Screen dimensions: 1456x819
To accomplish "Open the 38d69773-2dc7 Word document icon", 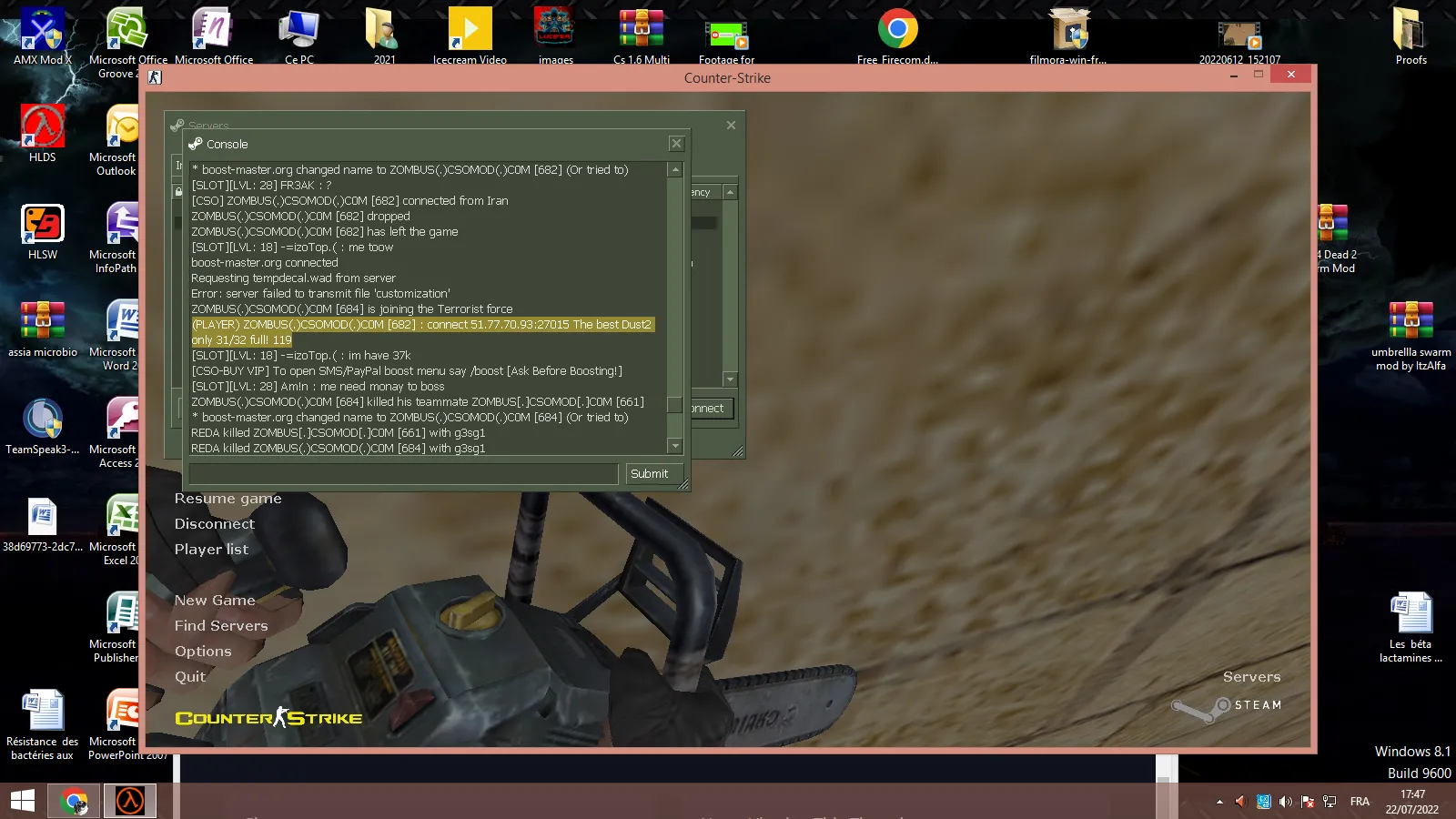I will [x=42, y=523].
